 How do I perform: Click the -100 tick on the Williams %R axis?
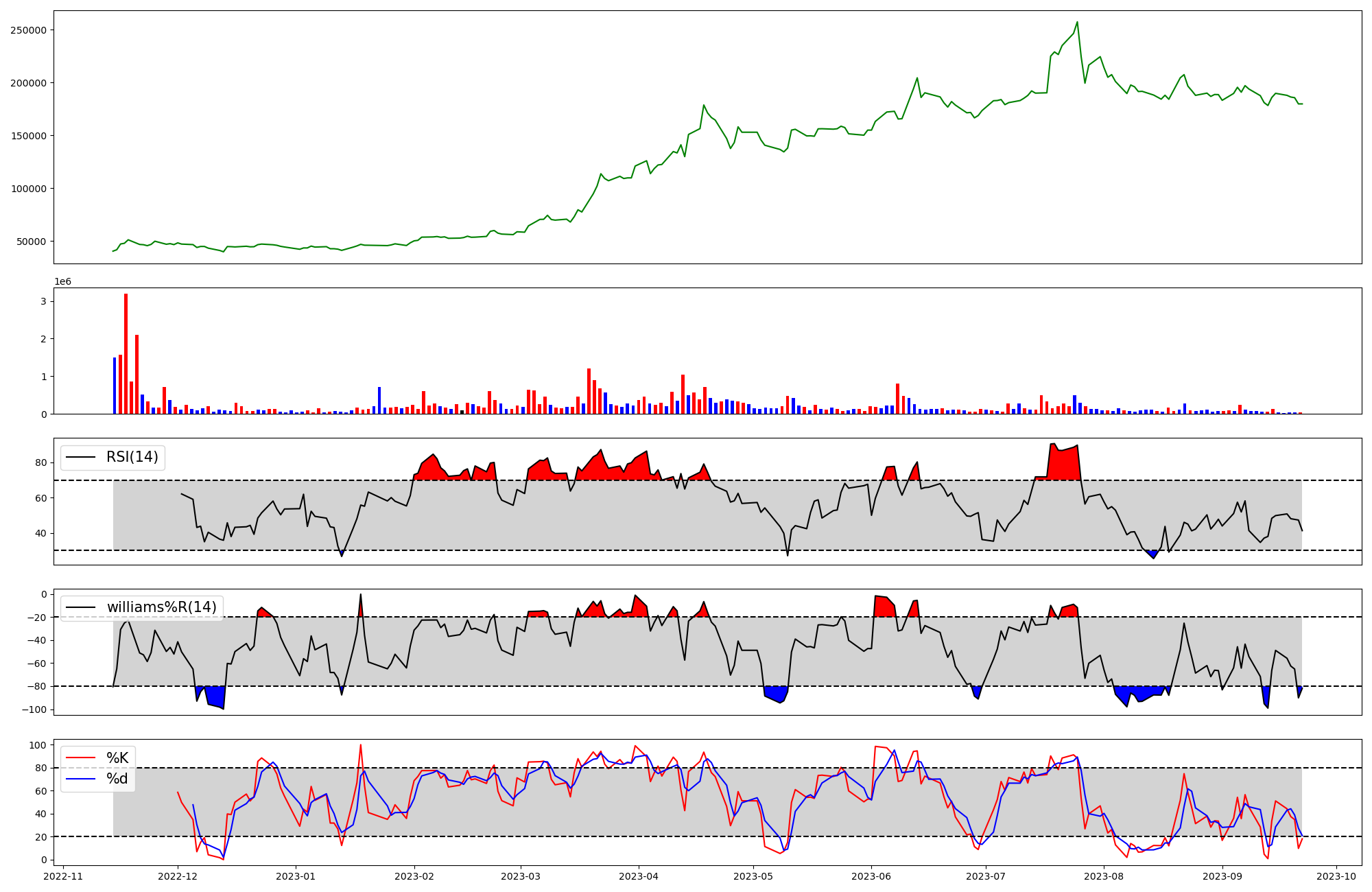(33, 709)
